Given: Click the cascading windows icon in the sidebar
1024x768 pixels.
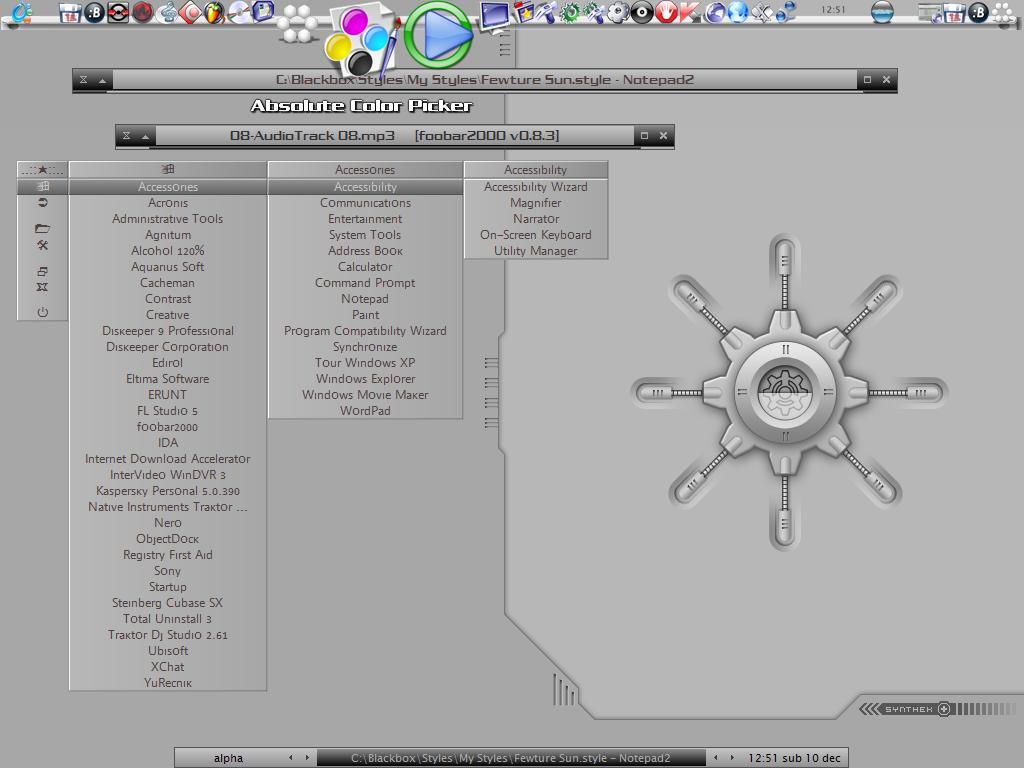Looking at the screenshot, I should (42, 270).
